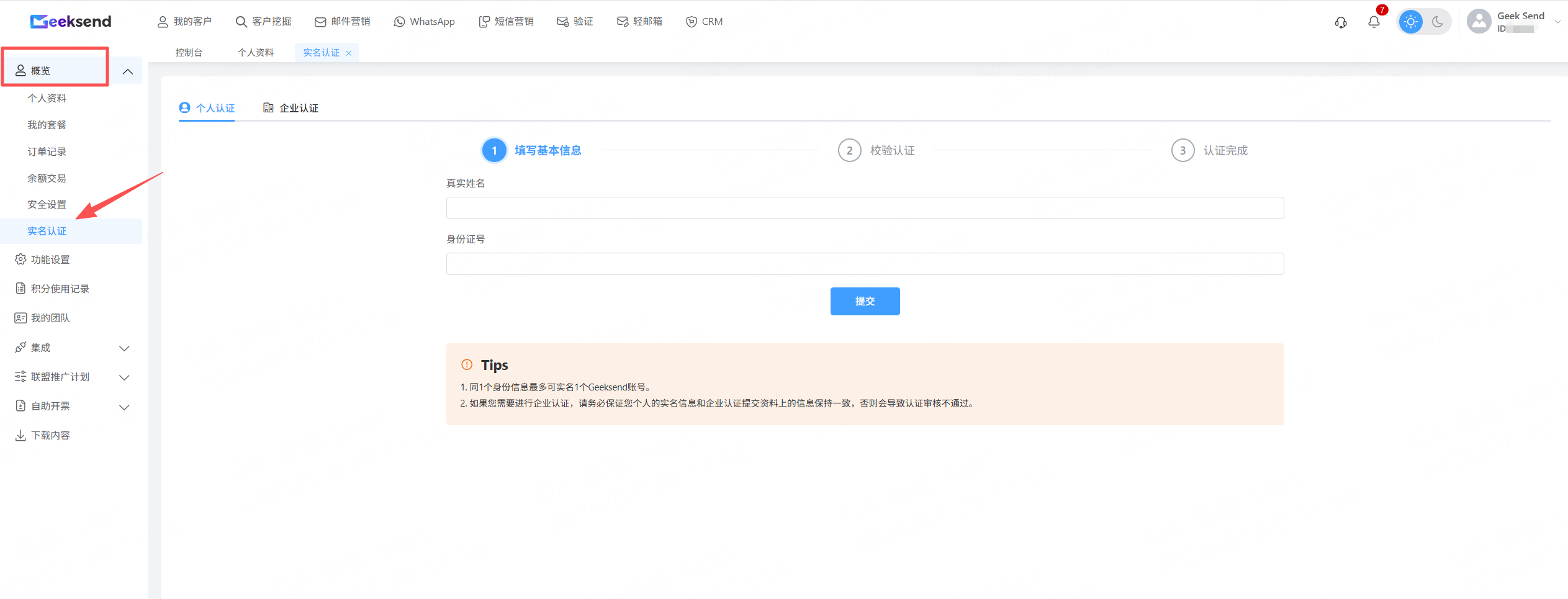
Task: Click the 邮件营销 envelope icon
Action: (x=320, y=22)
